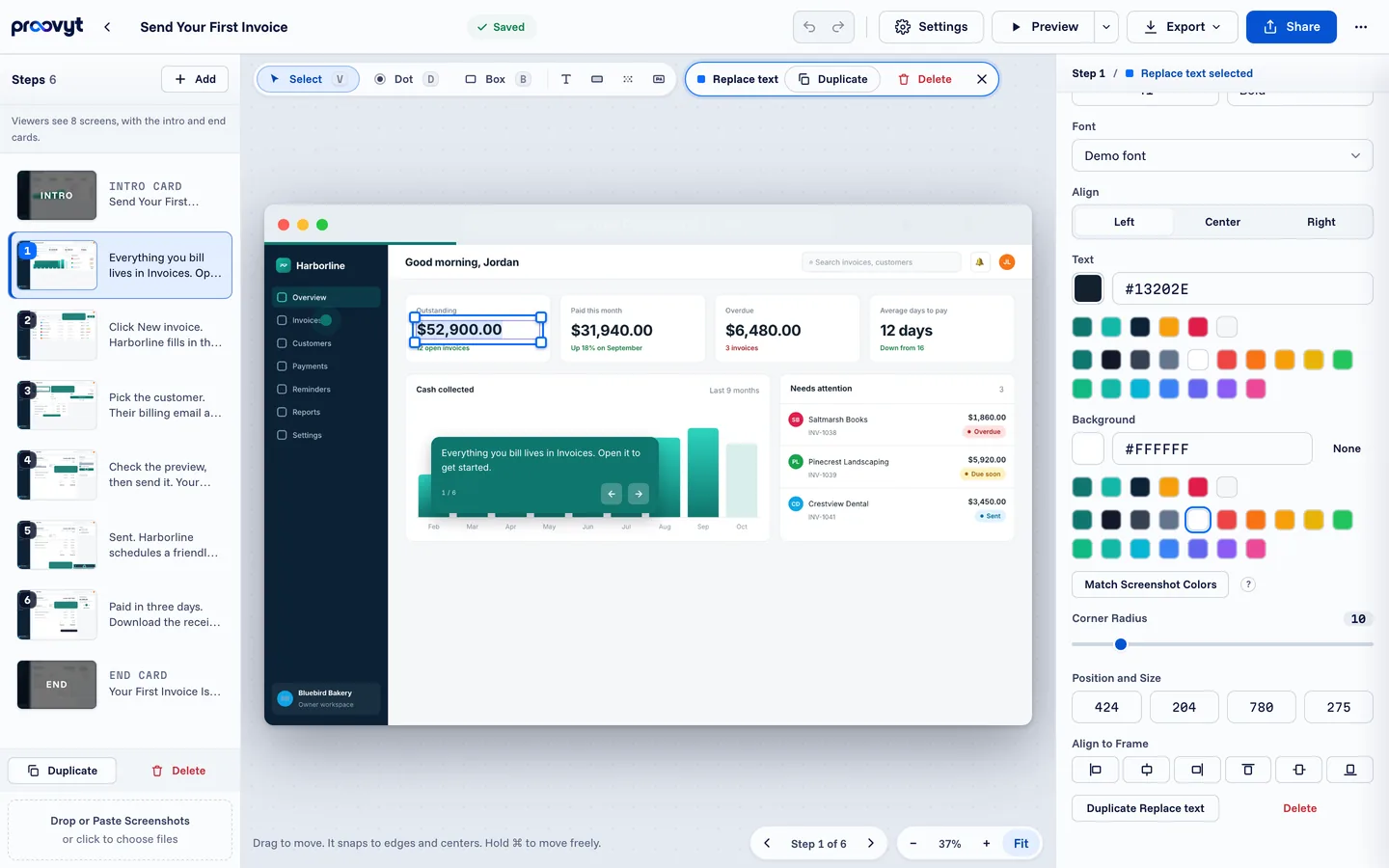This screenshot has width=1389, height=868.
Task: Click the text color hex input field
Action: (x=1241, y=288)
